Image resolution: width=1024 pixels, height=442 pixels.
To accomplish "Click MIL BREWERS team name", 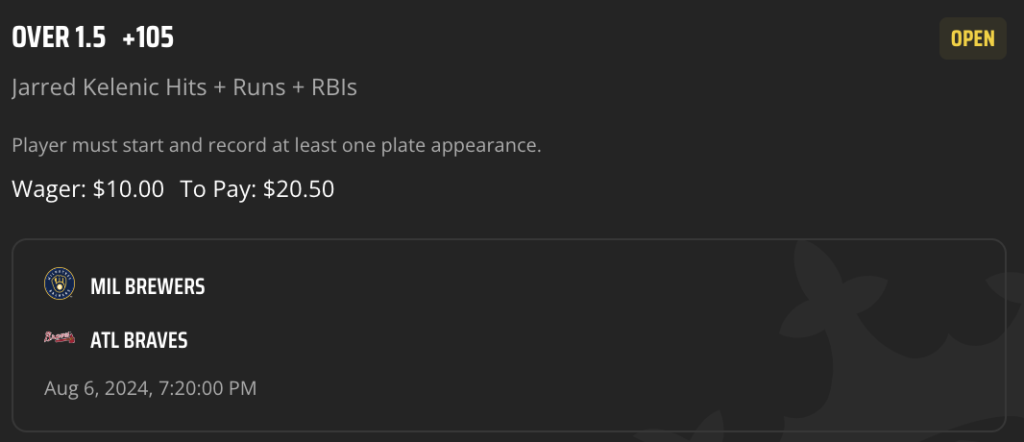I will tap(148, 286).
